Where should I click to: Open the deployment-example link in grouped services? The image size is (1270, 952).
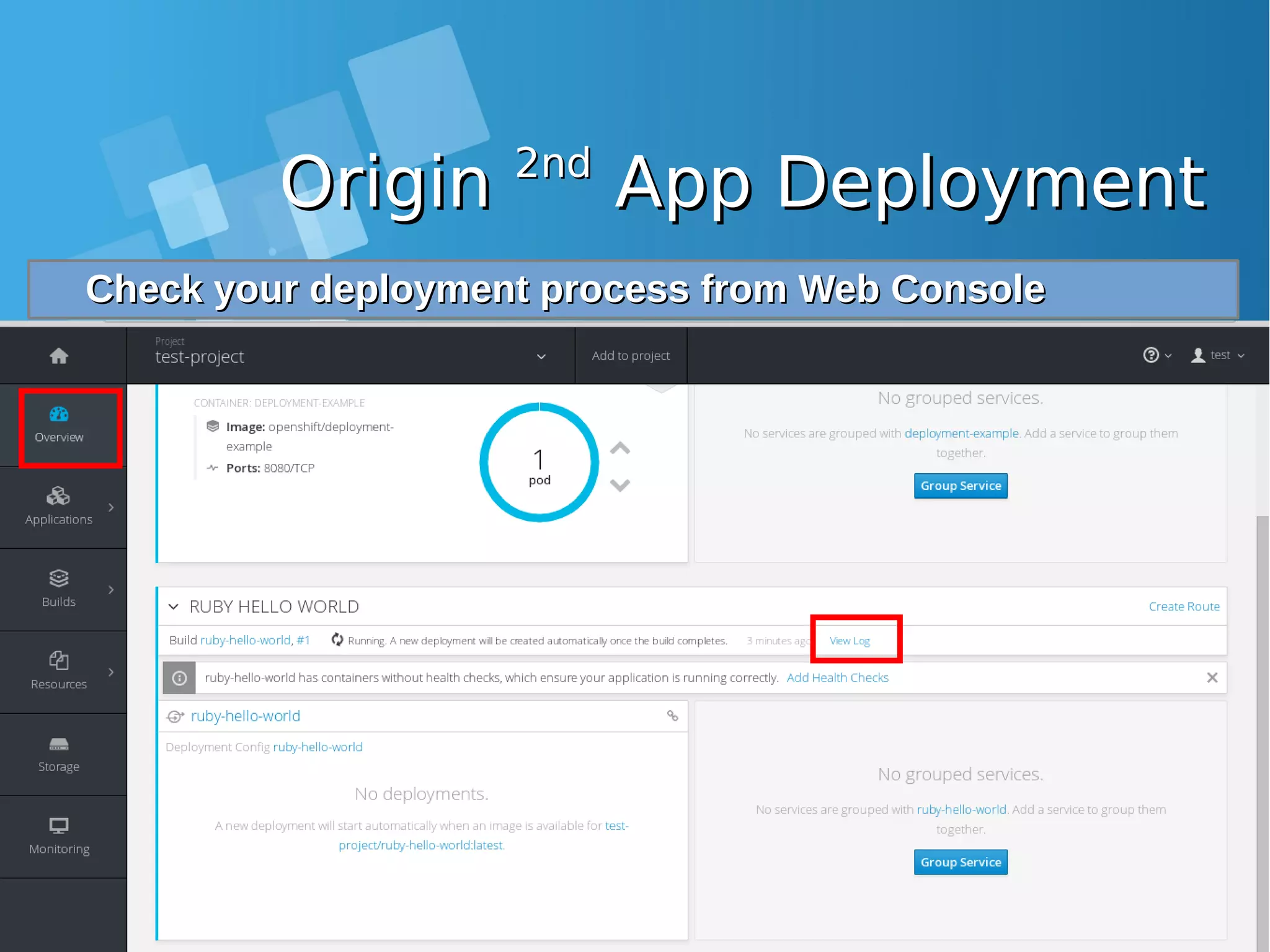[x=961, y=434]
